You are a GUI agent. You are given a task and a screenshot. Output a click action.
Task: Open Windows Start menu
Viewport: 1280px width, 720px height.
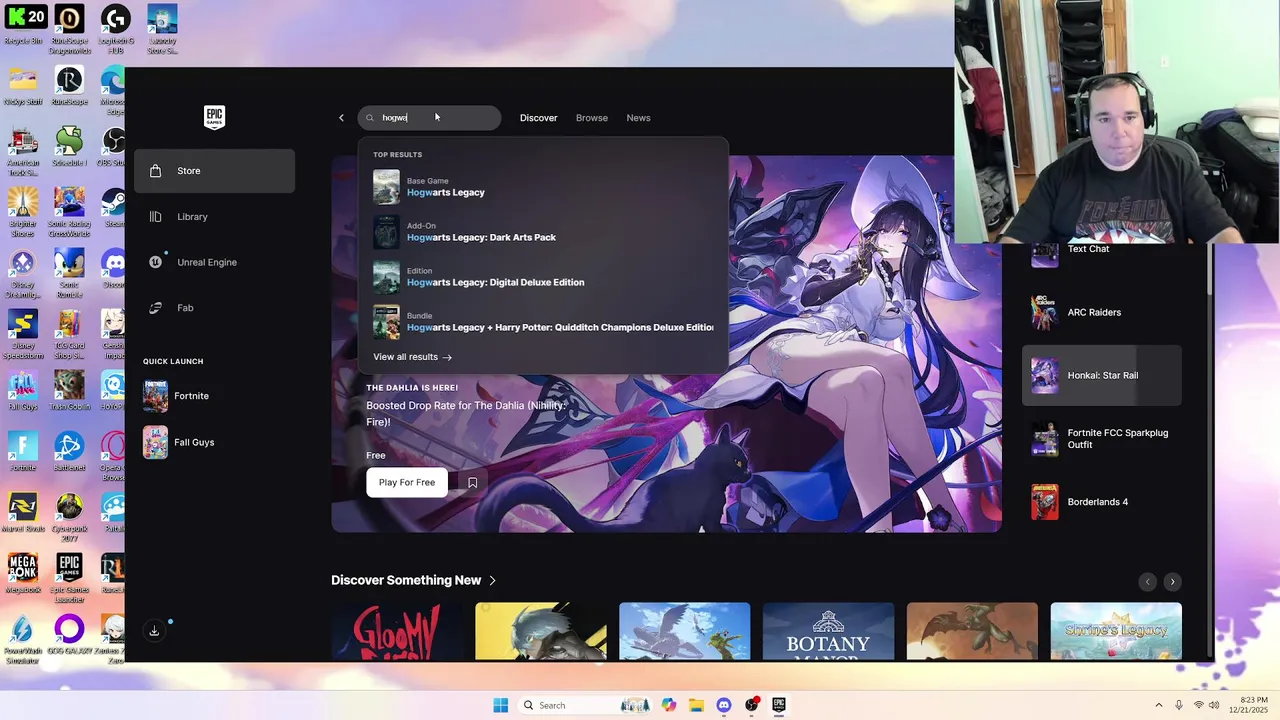click(500, 705)
